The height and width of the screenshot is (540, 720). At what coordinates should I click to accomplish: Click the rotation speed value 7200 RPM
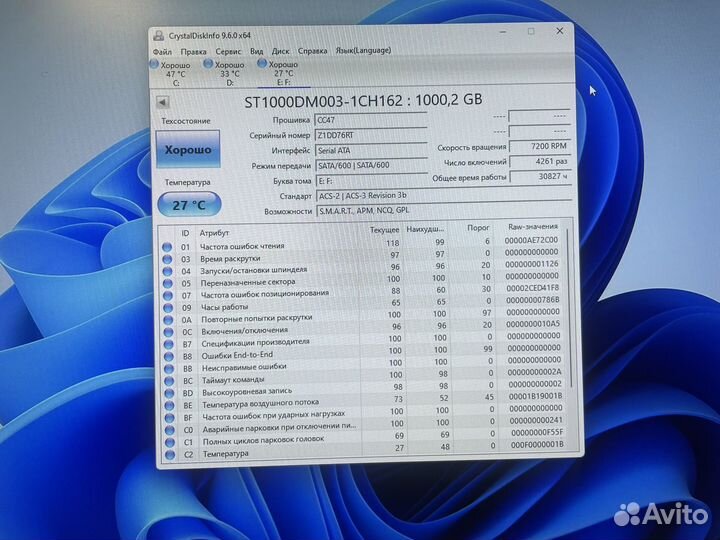540,146
